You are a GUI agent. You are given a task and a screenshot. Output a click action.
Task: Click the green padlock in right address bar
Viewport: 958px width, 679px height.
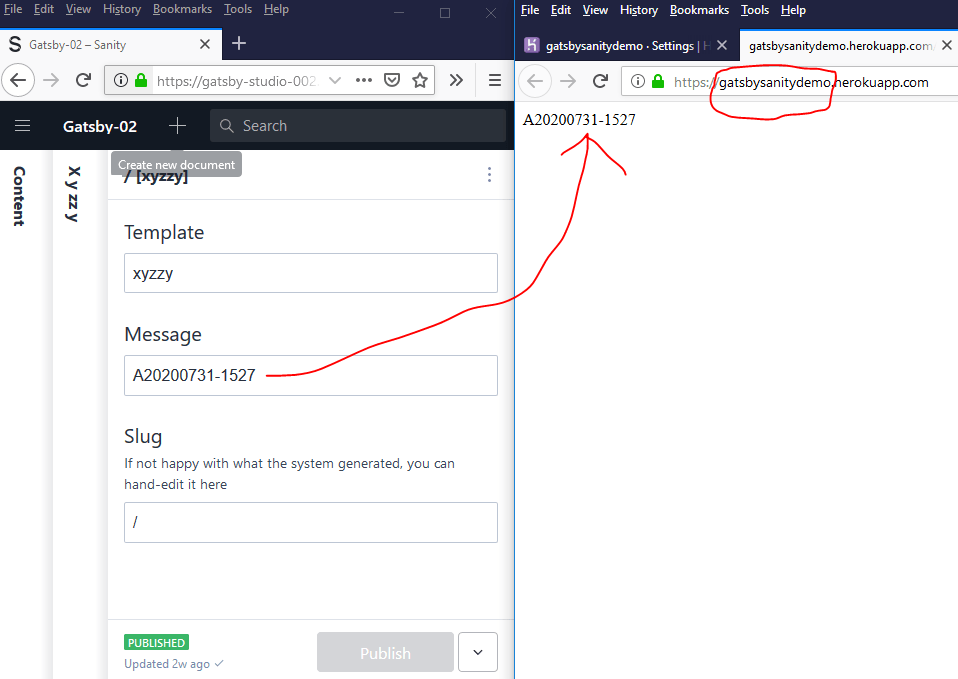[658, 81]
